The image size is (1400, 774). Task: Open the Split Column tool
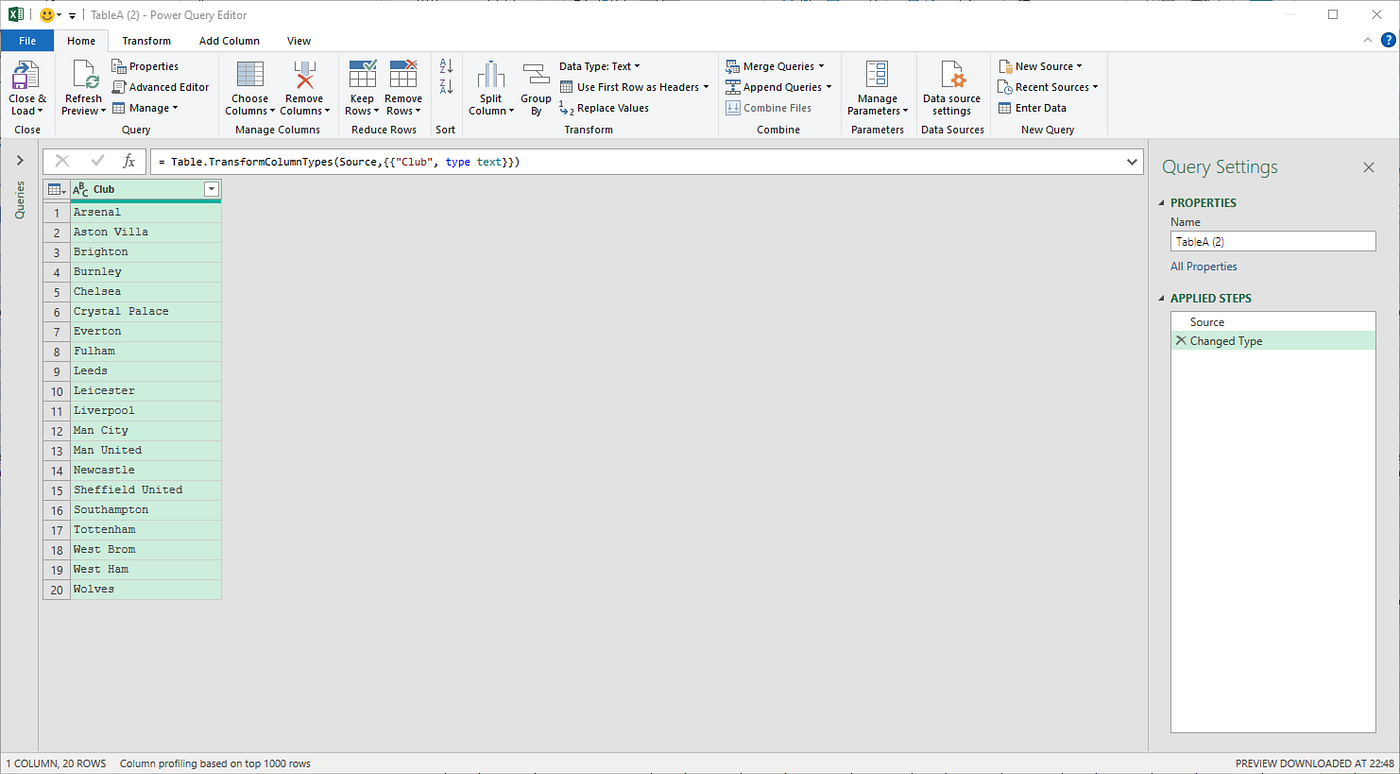click(x=490, y=88)
